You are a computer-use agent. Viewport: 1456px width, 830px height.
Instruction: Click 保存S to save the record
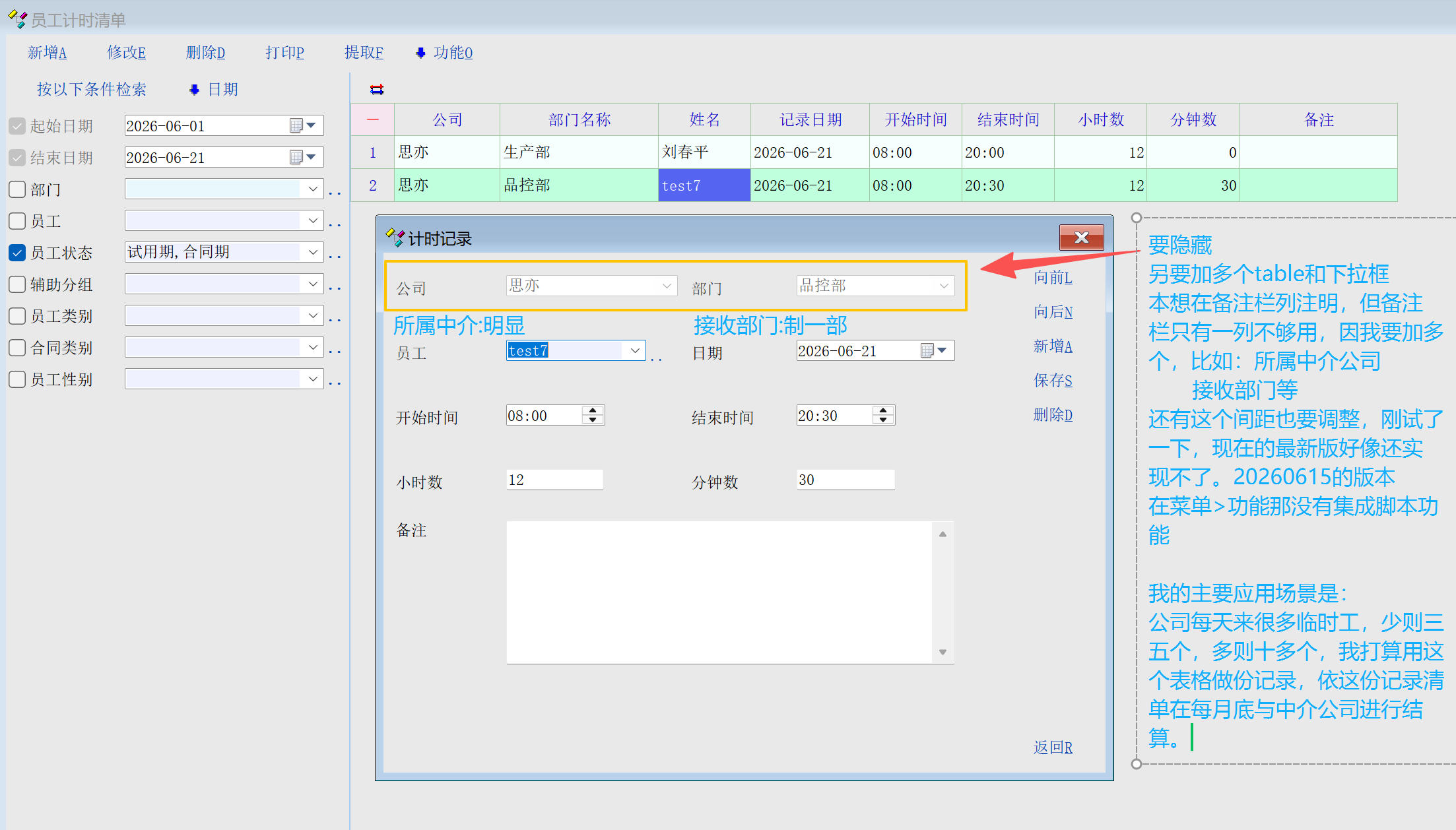(x=1053, y=381)
